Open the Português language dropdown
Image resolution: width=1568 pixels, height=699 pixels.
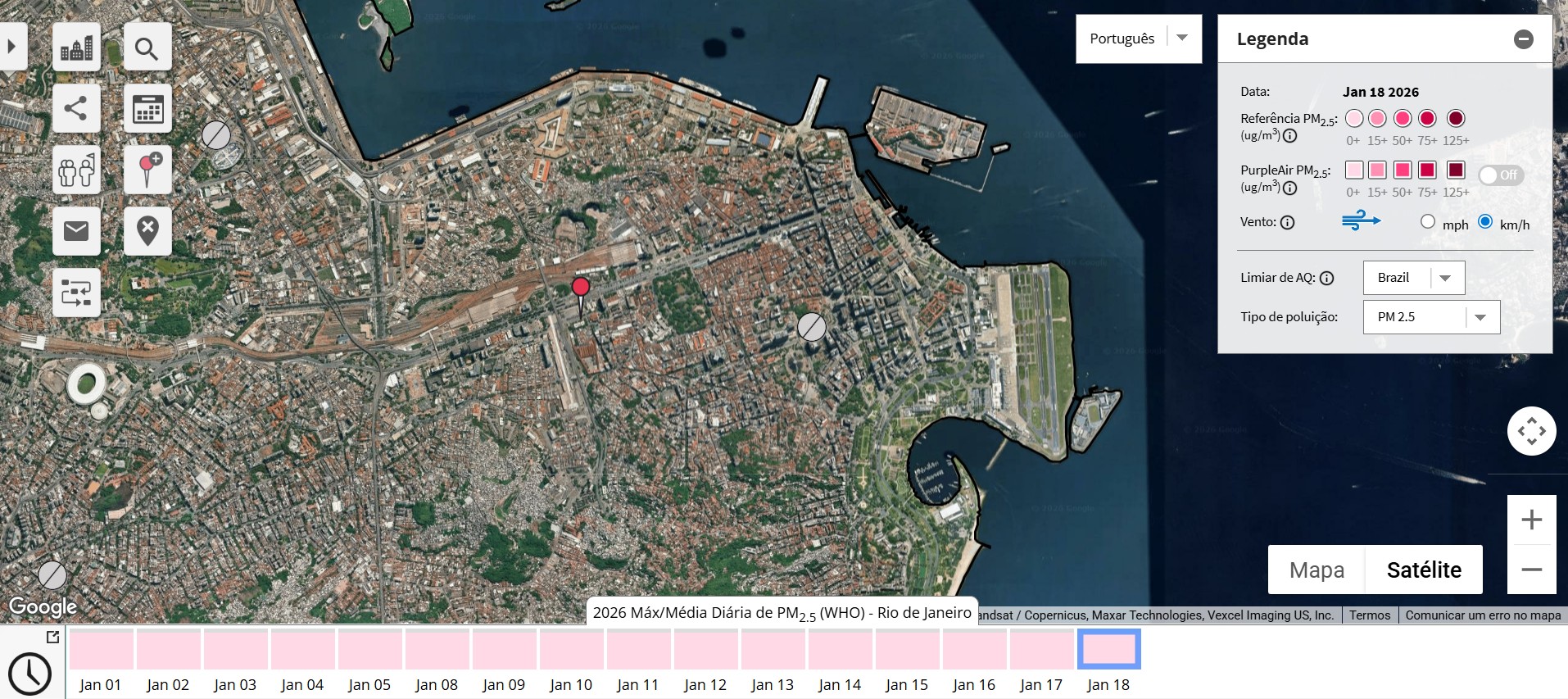coord(1139,39)
